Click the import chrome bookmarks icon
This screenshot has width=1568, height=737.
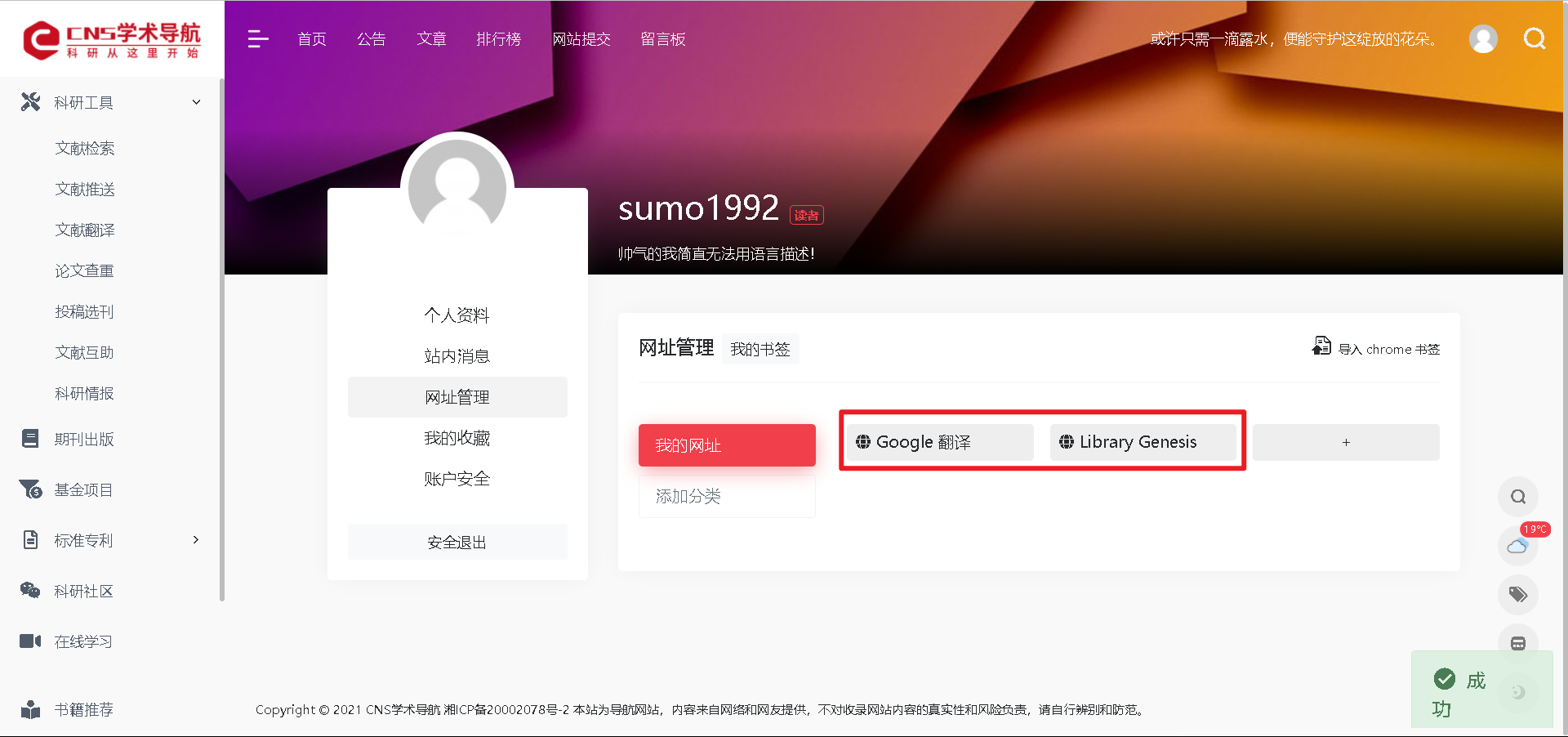(x=1321, y=347)
